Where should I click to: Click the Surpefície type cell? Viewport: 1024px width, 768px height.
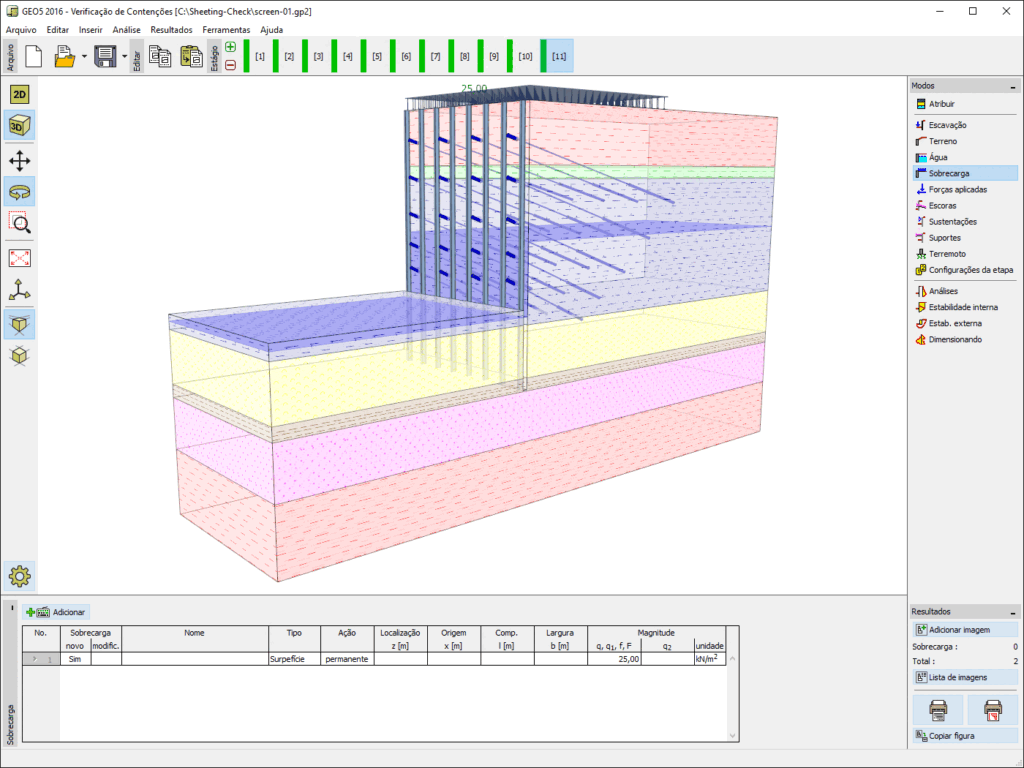295,660
